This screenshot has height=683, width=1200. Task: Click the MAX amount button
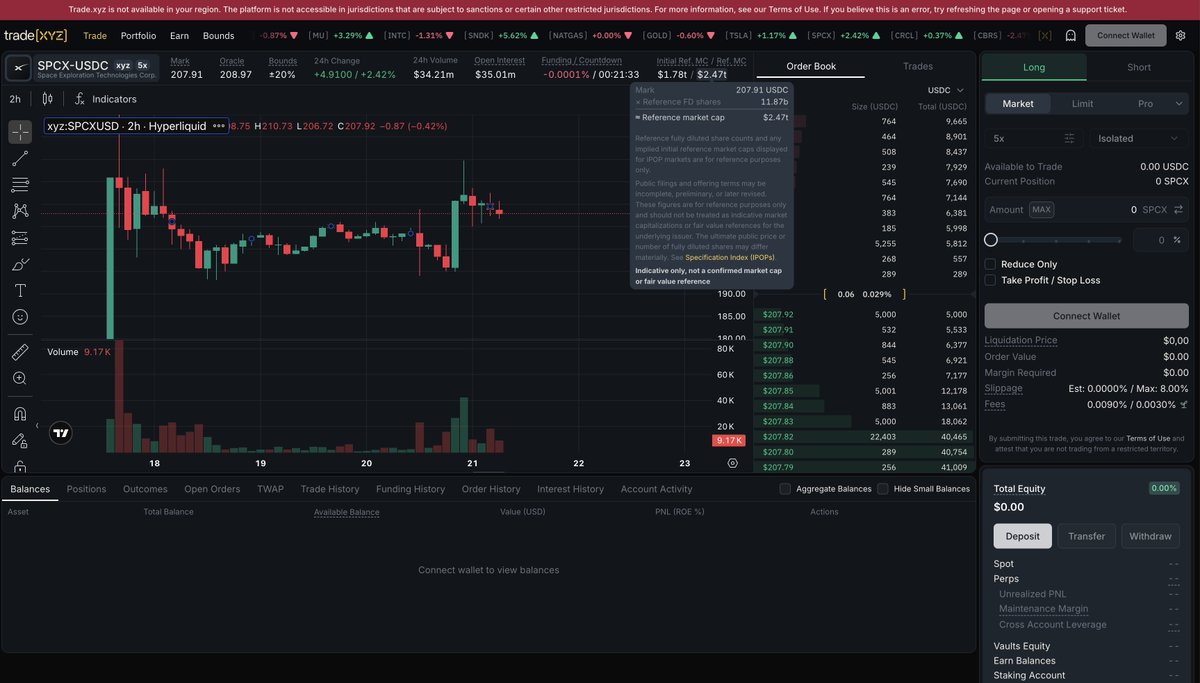pos(1041,210)
